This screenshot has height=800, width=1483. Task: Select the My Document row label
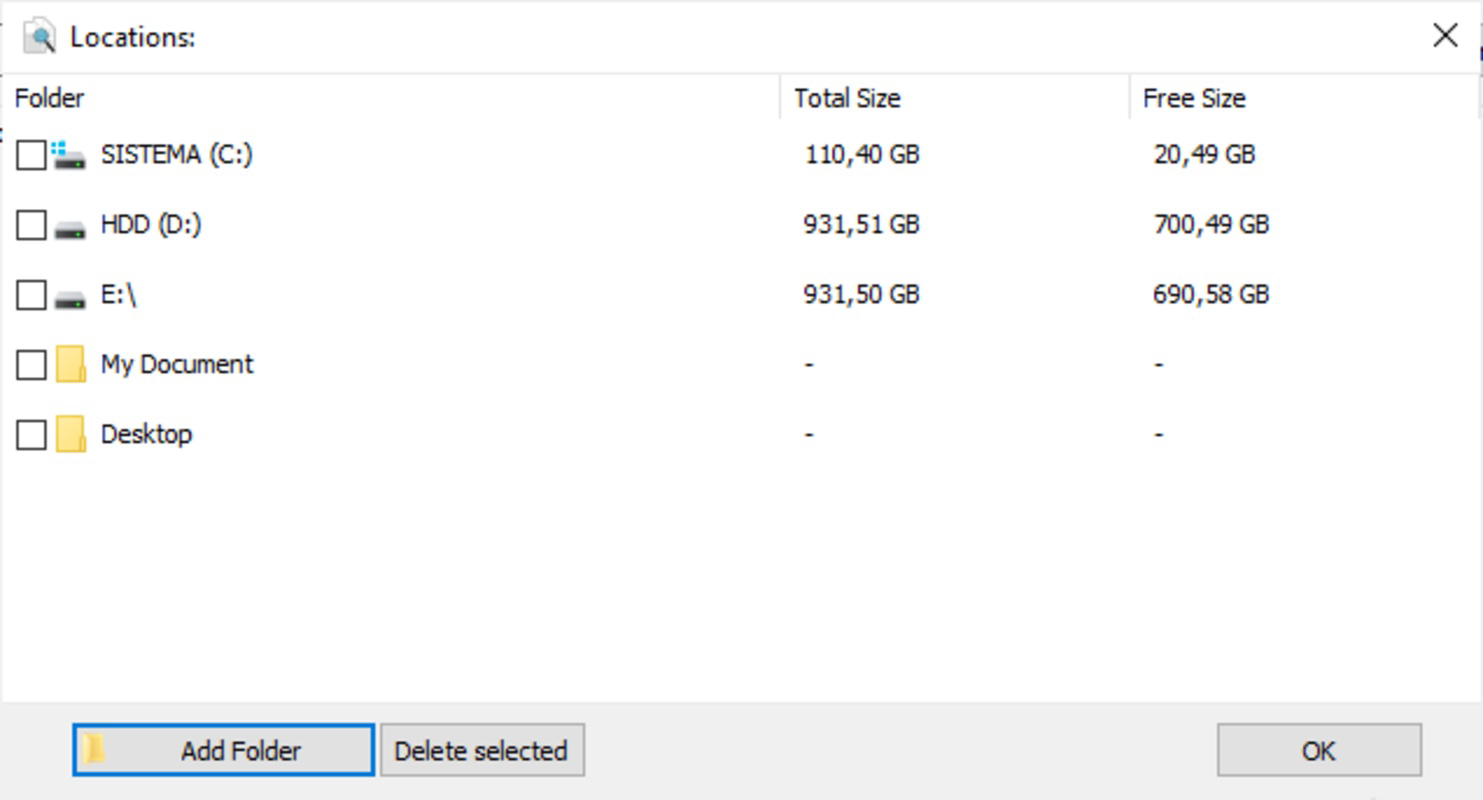pos(177,364)
